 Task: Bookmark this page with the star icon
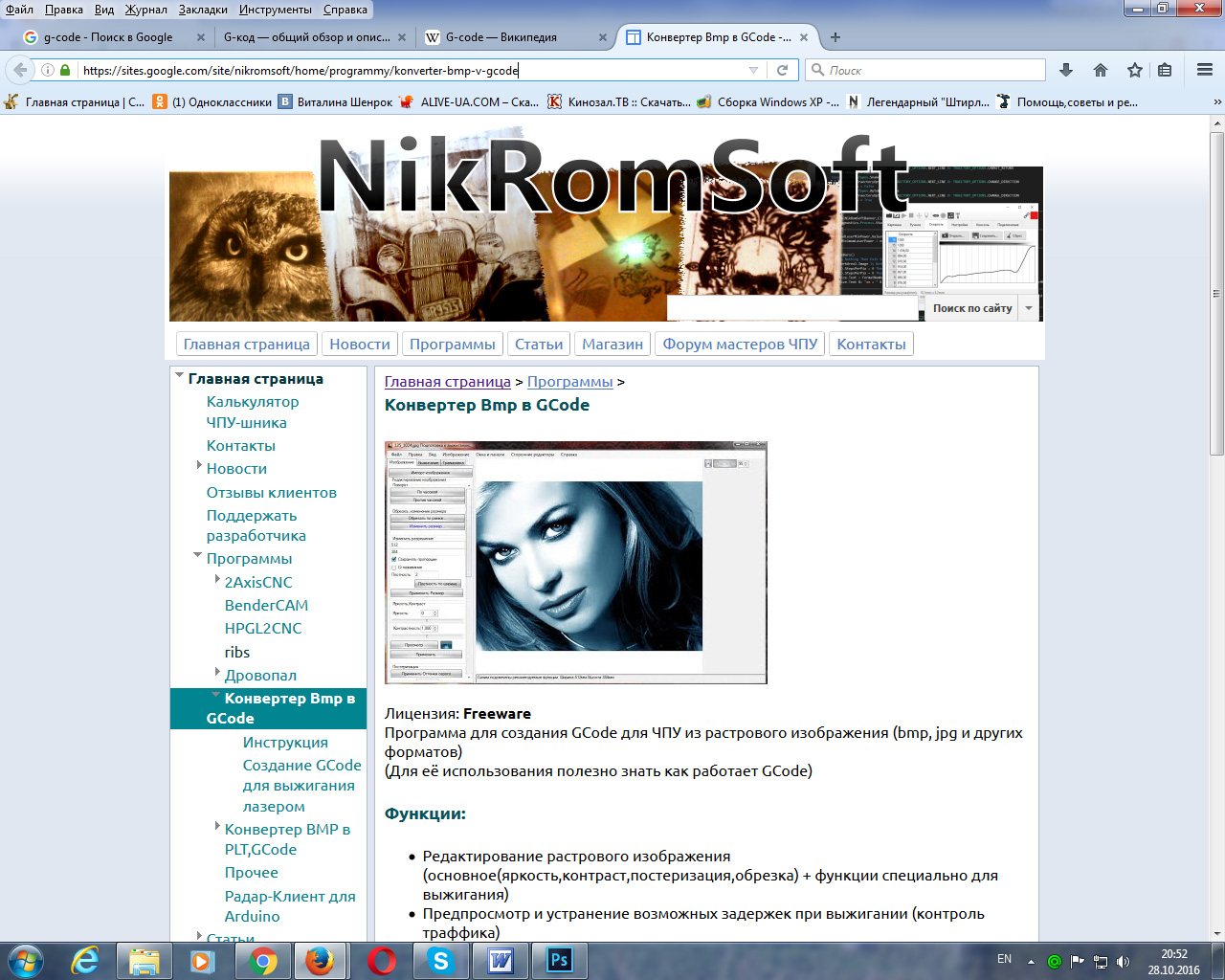pos(1135,70)
